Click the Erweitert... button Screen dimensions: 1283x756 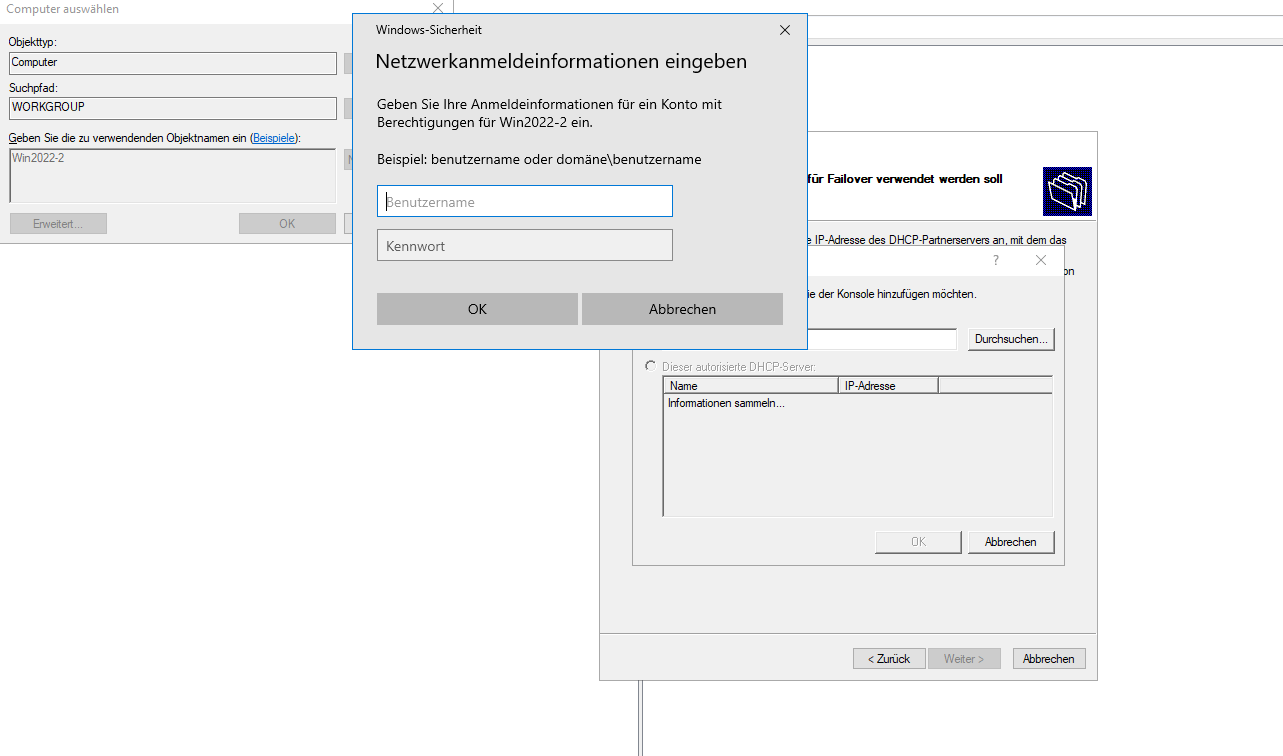(58, 224)
